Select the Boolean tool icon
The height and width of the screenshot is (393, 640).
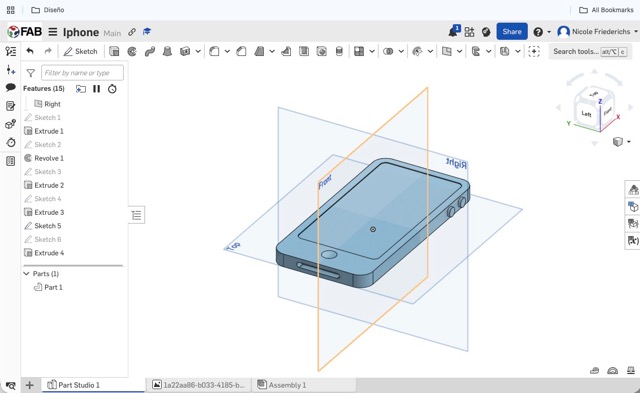[388, 51]
